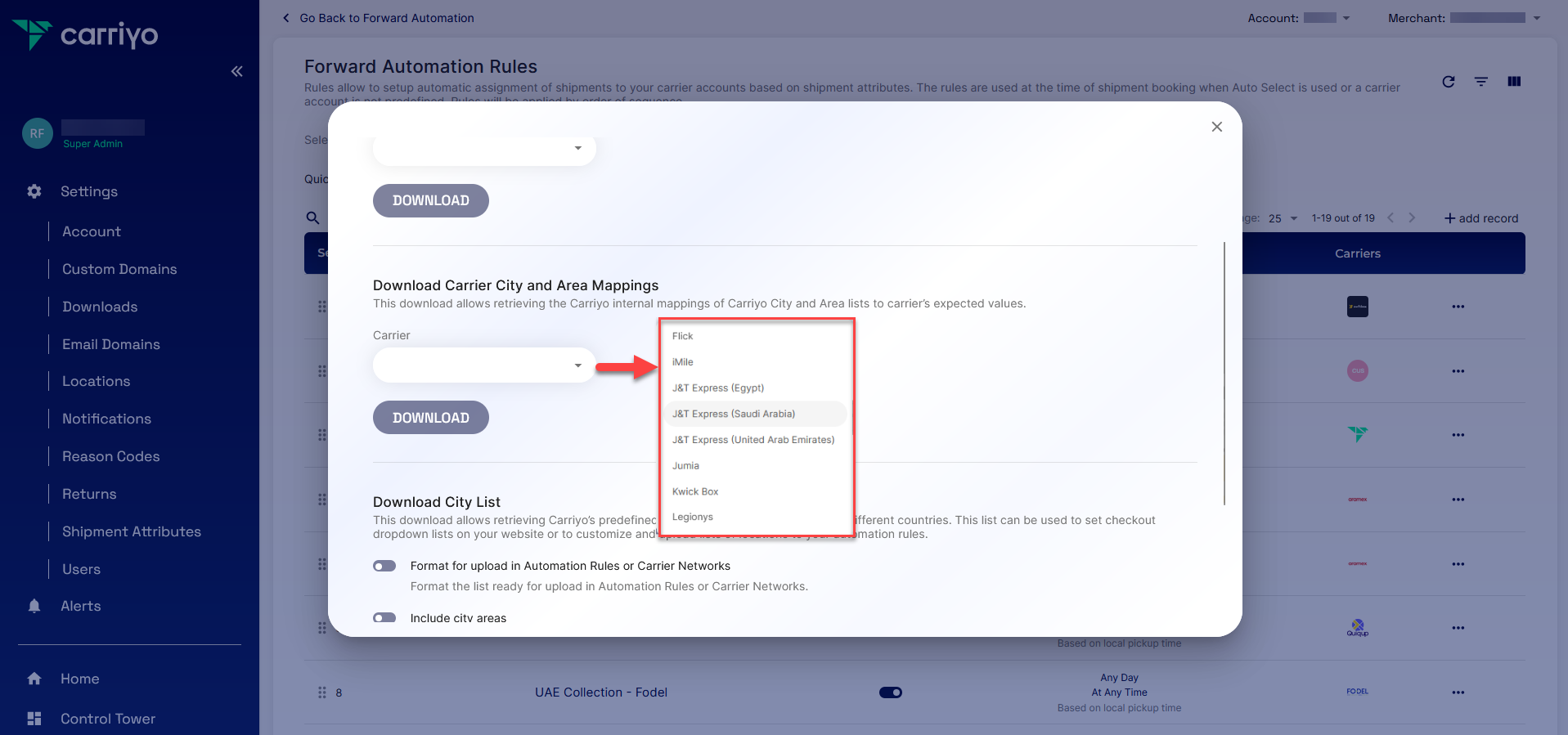Click the Control Tower grid icon
The height and width of the screenshot is (735, 1568).
34,719
